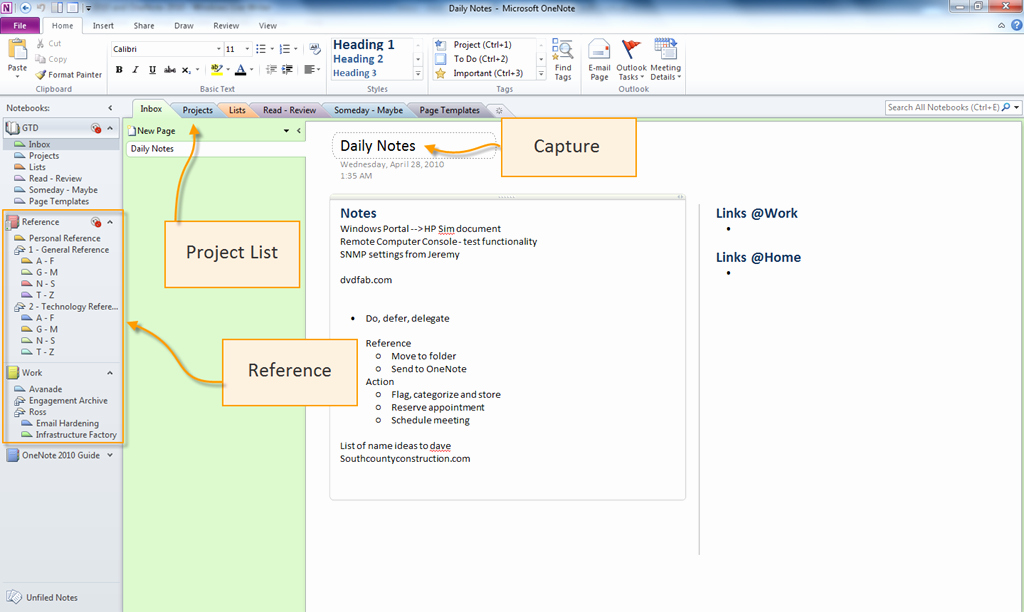Click the Full Page View icon
This screenshot has height=612, width=1024.
72,8
